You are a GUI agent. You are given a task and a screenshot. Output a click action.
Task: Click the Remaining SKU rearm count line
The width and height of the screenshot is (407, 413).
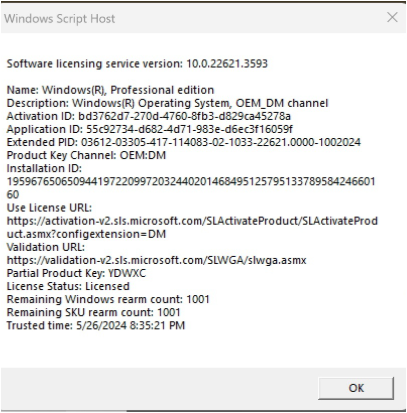point(93,312)
